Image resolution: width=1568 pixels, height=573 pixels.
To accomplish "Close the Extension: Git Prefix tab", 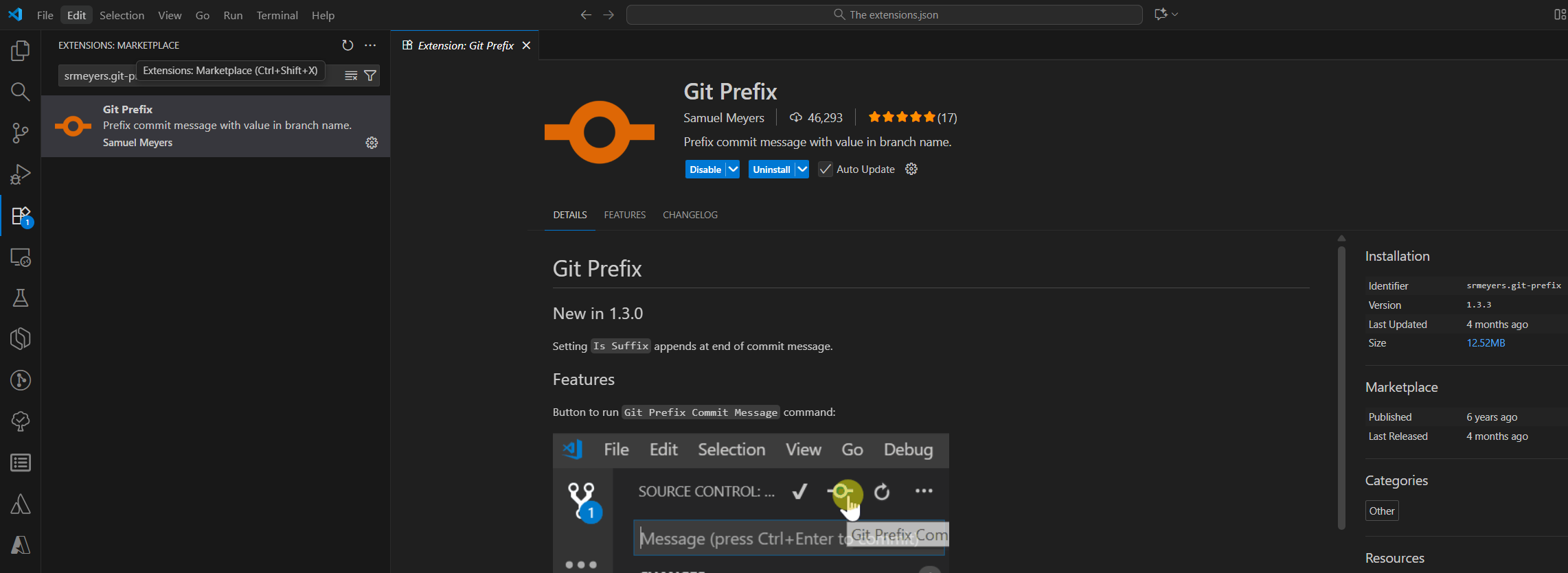I will [x=526, y=45].
